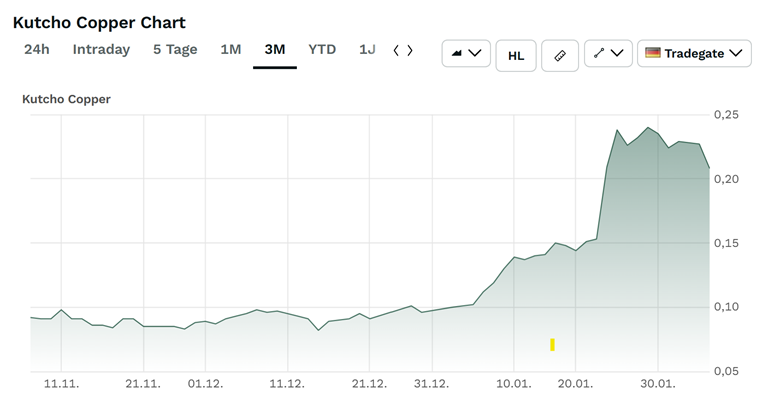Activate the ruler measurement tool

click(x=560, y=55)
